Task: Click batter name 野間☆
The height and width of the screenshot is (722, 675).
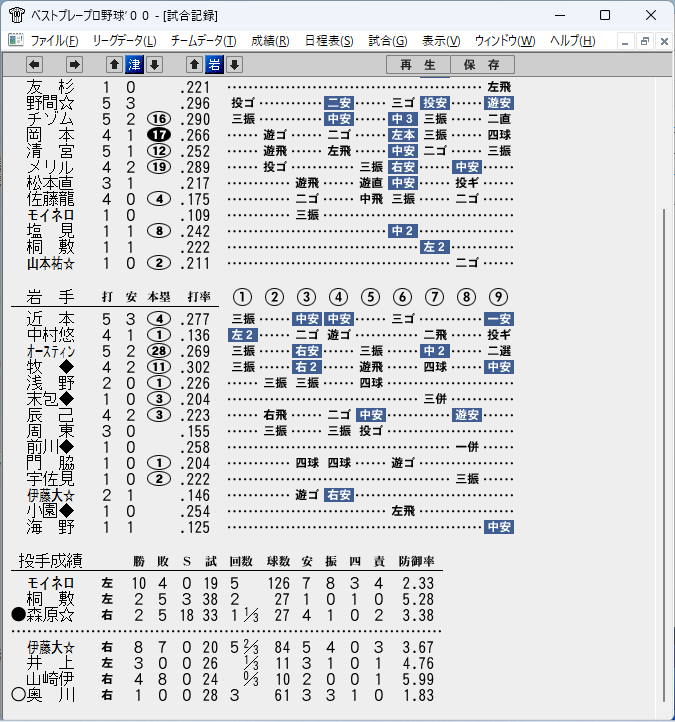Action: [51, 103]
